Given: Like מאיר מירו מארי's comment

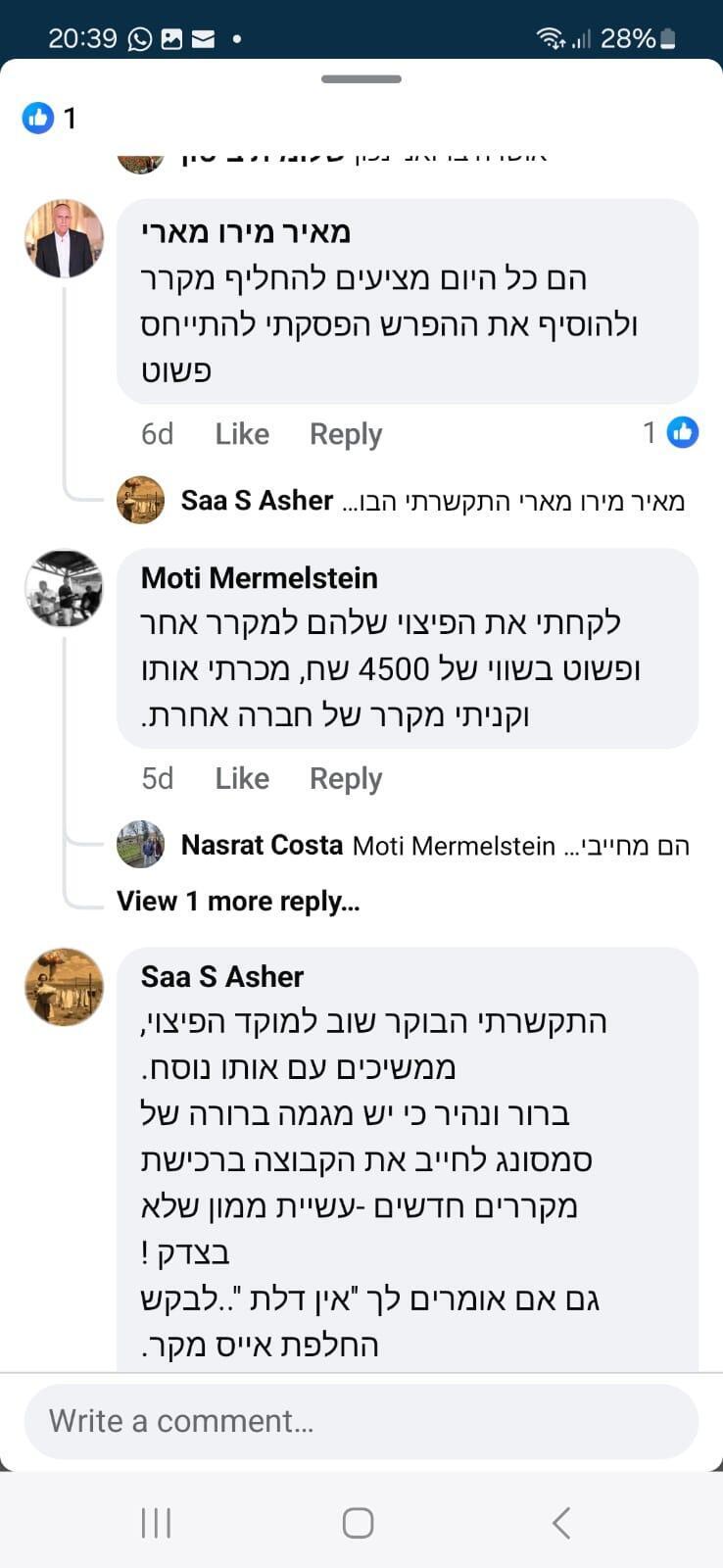Looking at the screenshot, I should pos(241,433).
